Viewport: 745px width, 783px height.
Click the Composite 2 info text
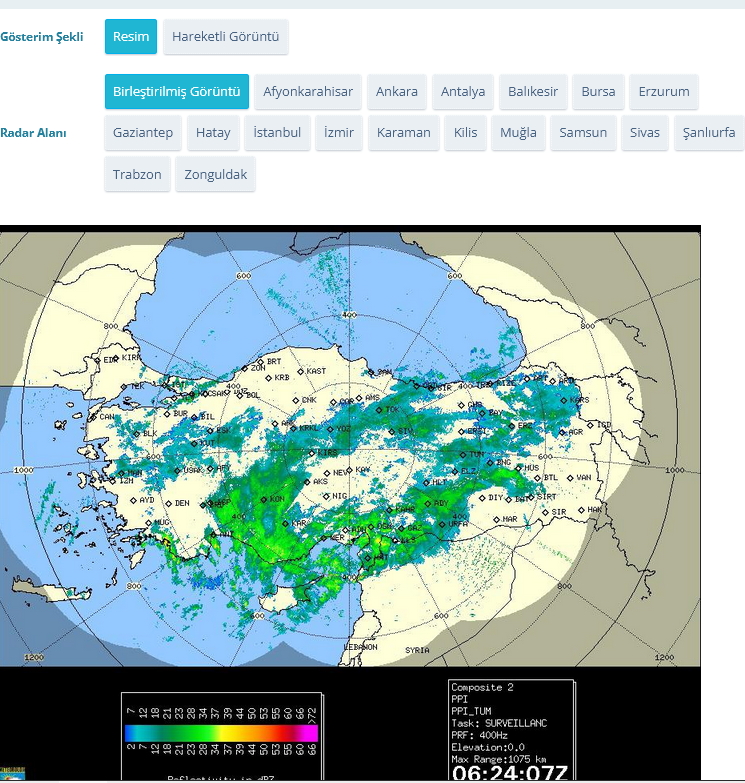point(482,687)
